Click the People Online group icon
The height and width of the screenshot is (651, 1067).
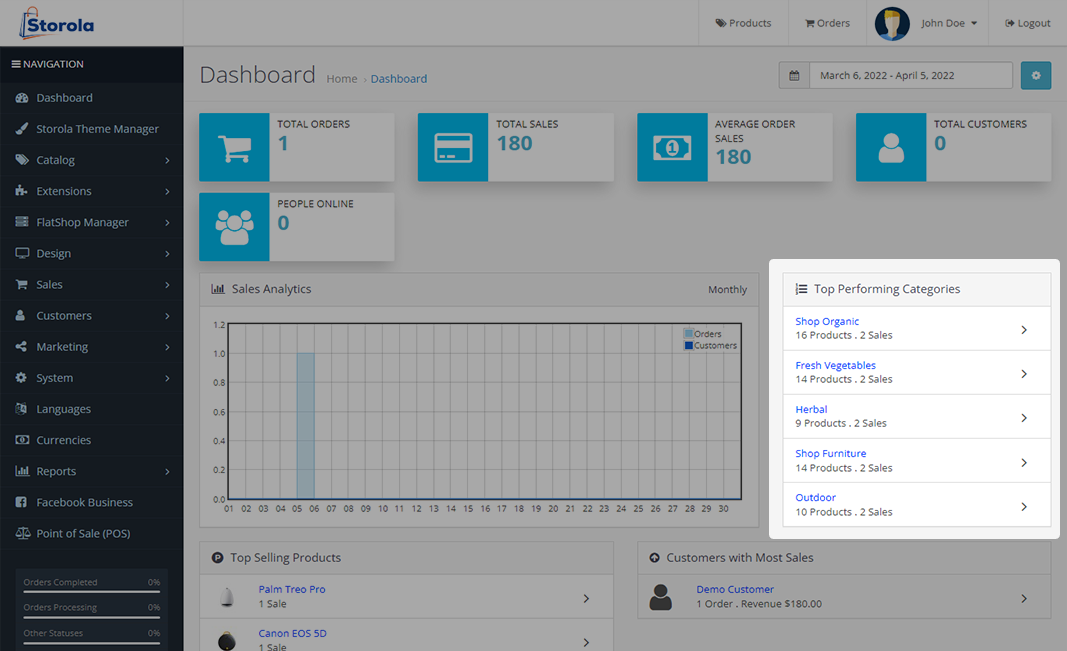pos(234,227)
